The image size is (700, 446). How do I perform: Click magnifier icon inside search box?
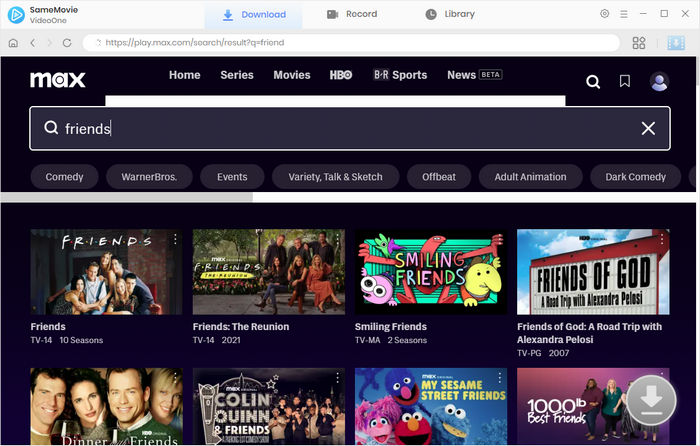pos(51,128)
